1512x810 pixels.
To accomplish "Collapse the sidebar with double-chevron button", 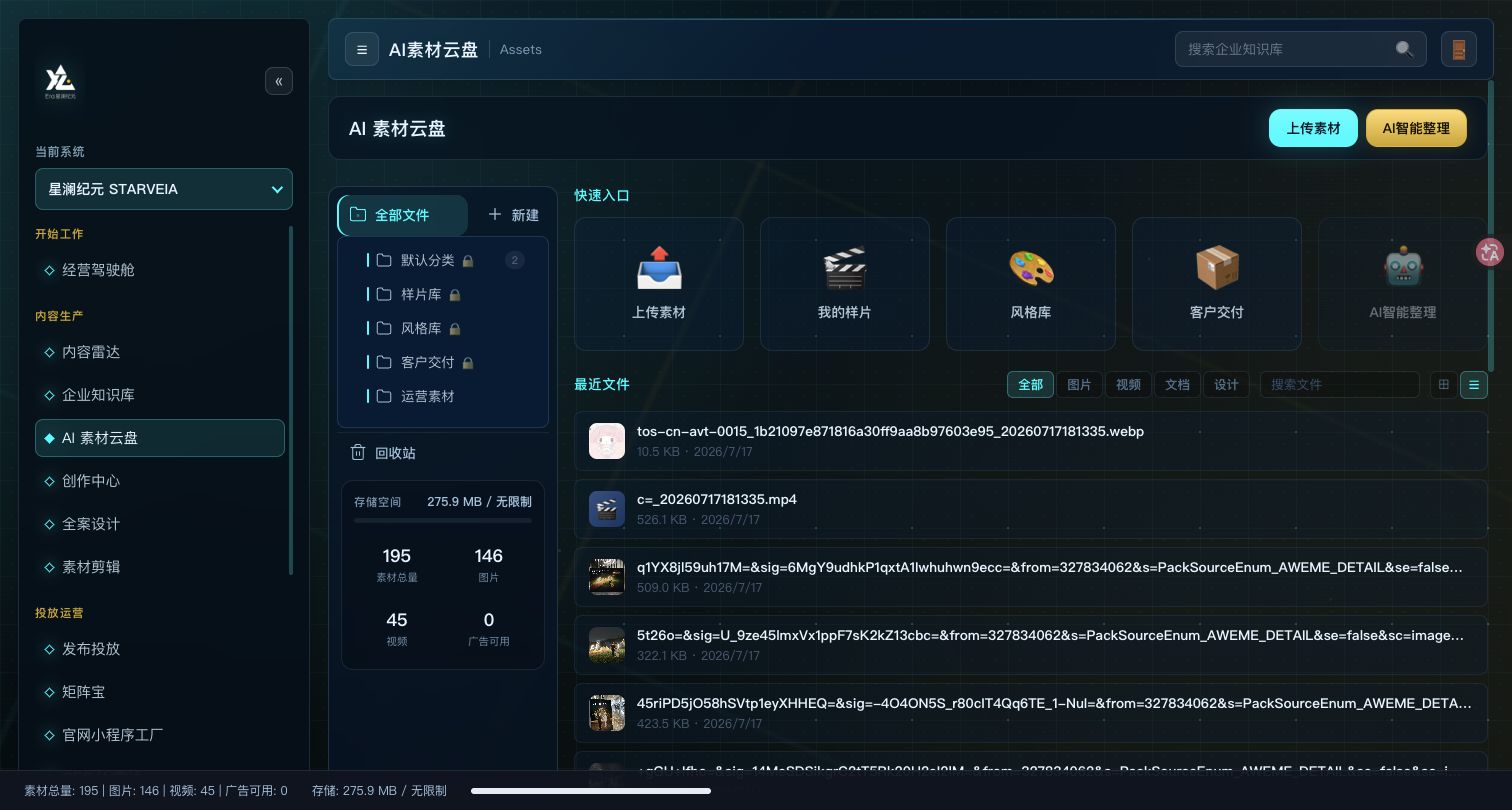I will tap(279, 81).
